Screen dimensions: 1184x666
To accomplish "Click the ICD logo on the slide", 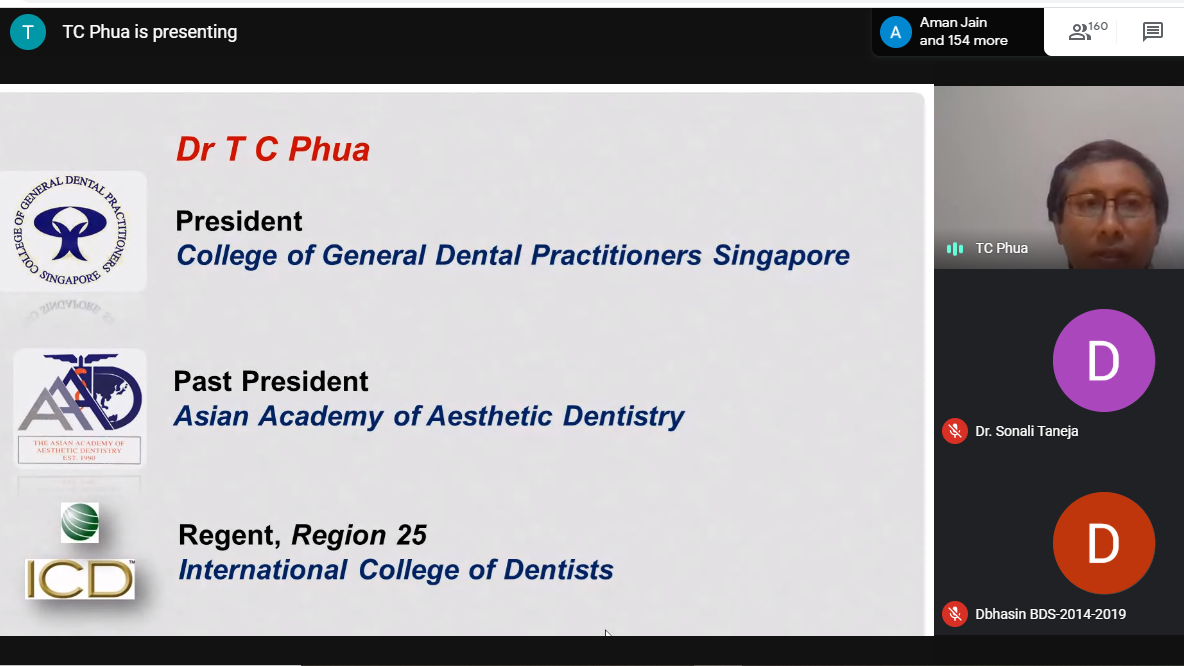I will click(80, 579).
